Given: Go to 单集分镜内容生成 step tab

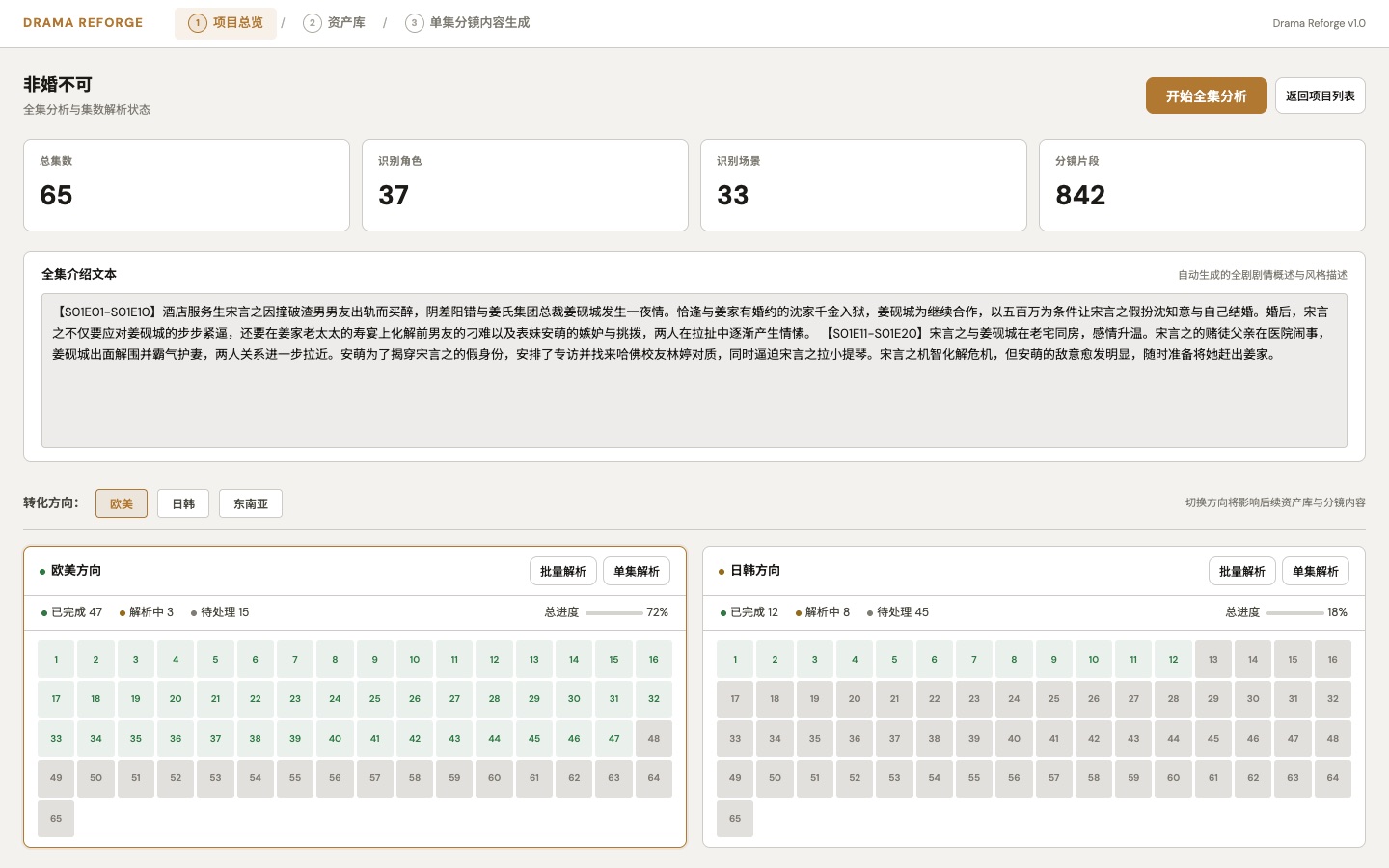Looking at the screenshot, I should coord(469,23).
